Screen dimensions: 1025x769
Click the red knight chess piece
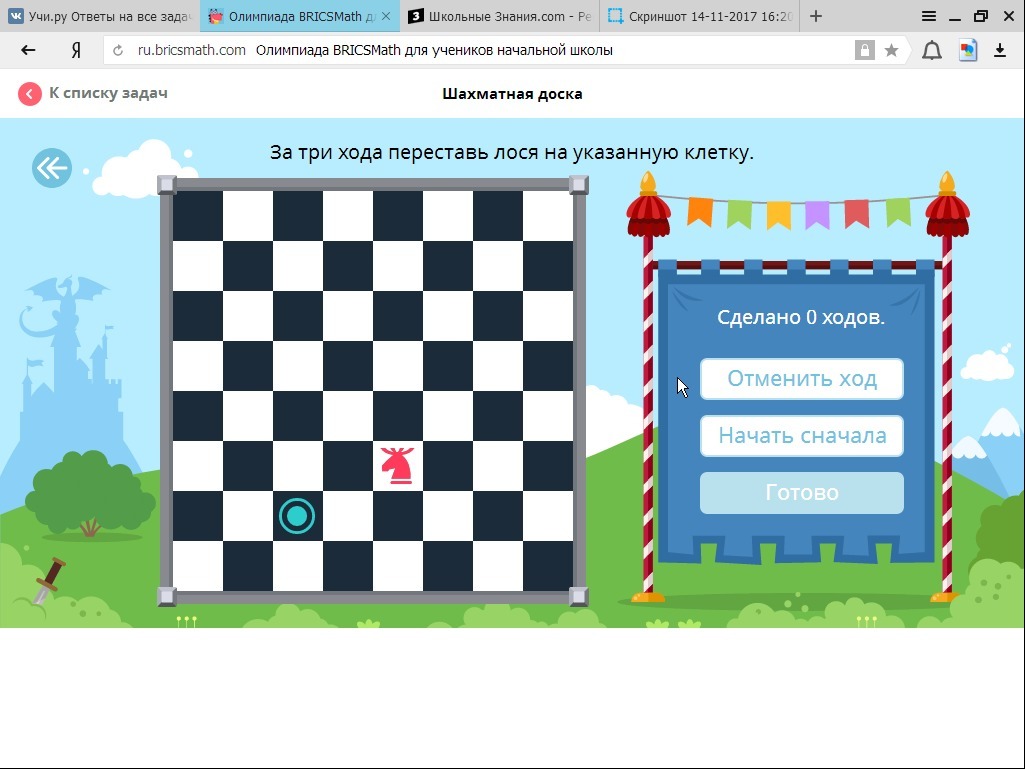click(397, 465)
